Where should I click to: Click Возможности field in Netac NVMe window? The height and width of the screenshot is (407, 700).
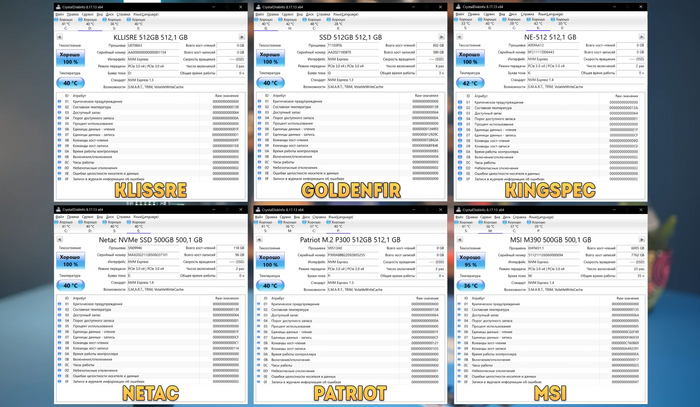tap(186, 289)
